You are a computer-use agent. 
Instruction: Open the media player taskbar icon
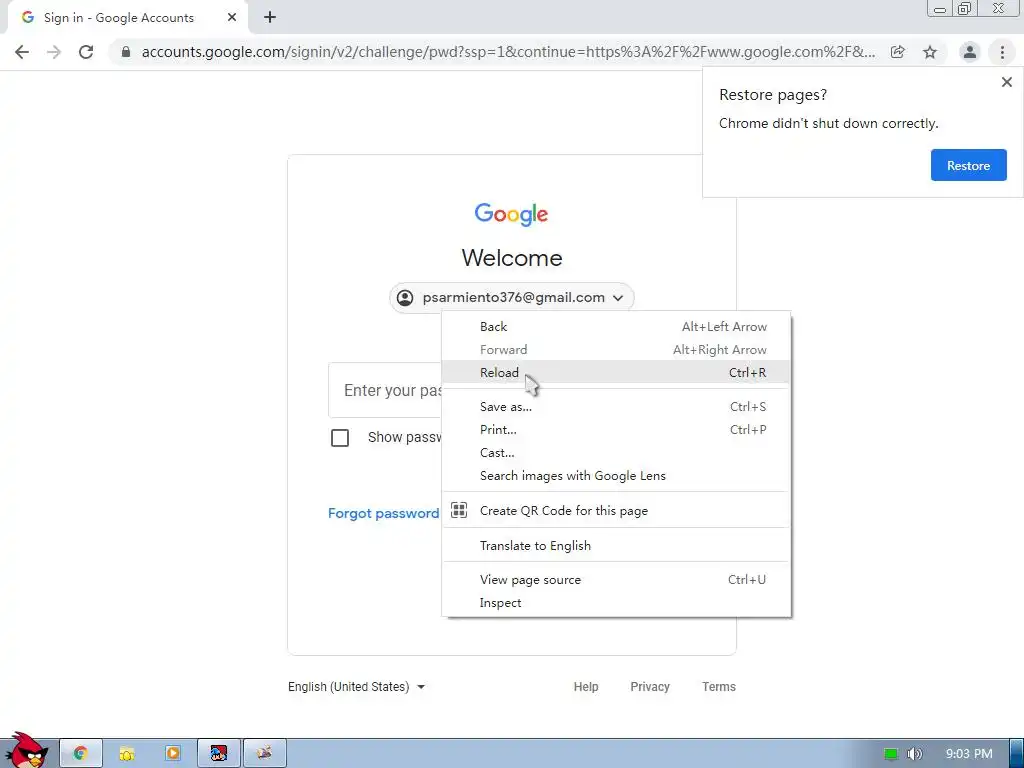pos(172,754)
